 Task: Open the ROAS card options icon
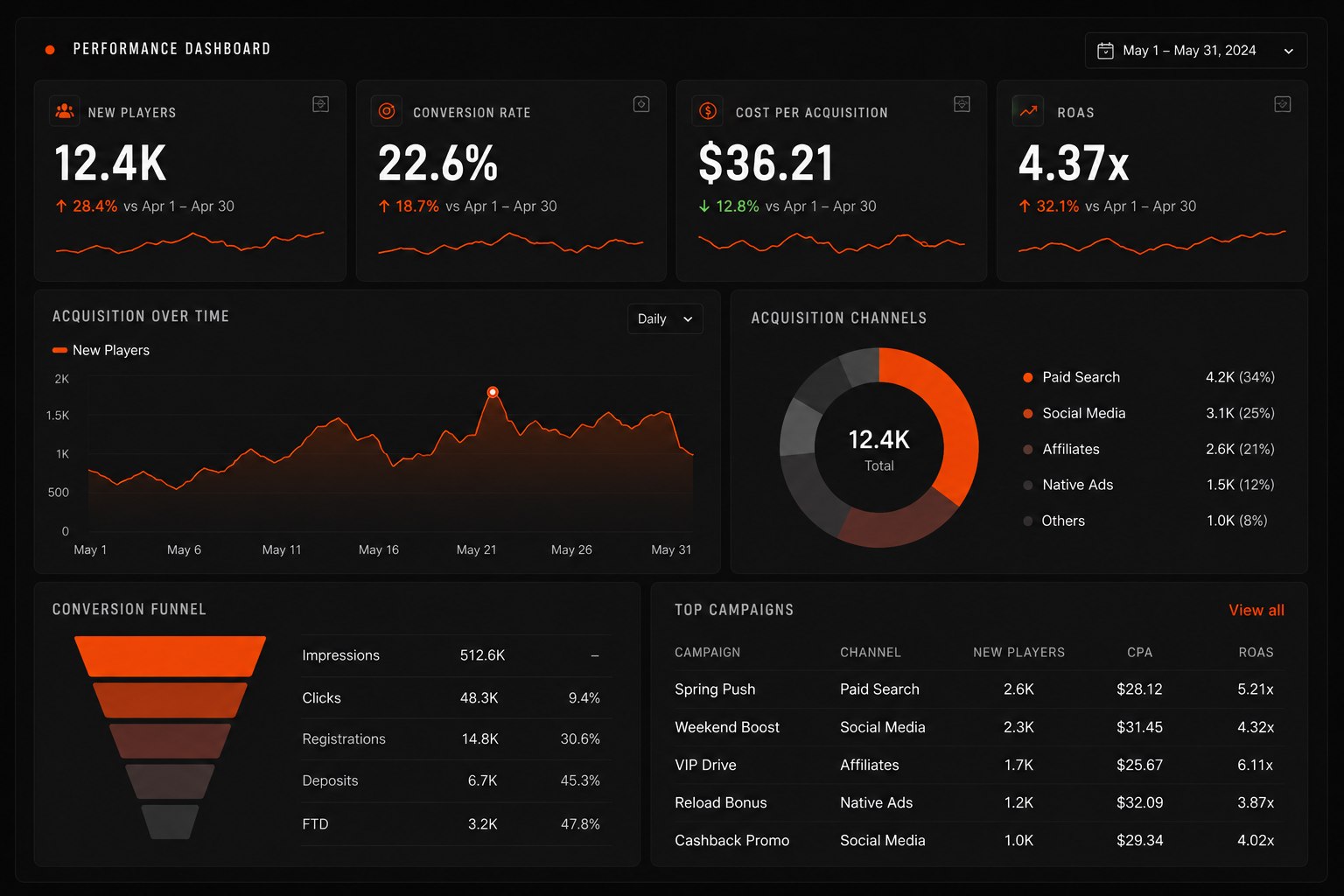(x=1283, y=104)
